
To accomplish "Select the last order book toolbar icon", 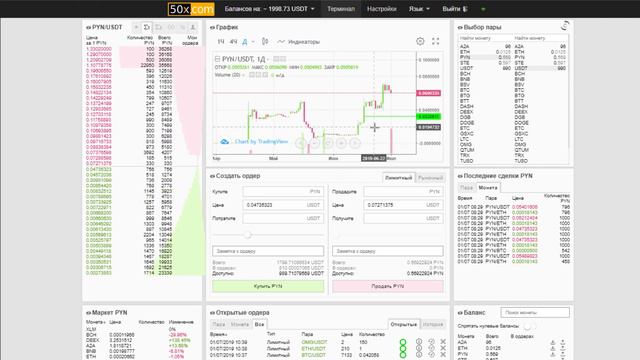I will (x=193, y=27).
